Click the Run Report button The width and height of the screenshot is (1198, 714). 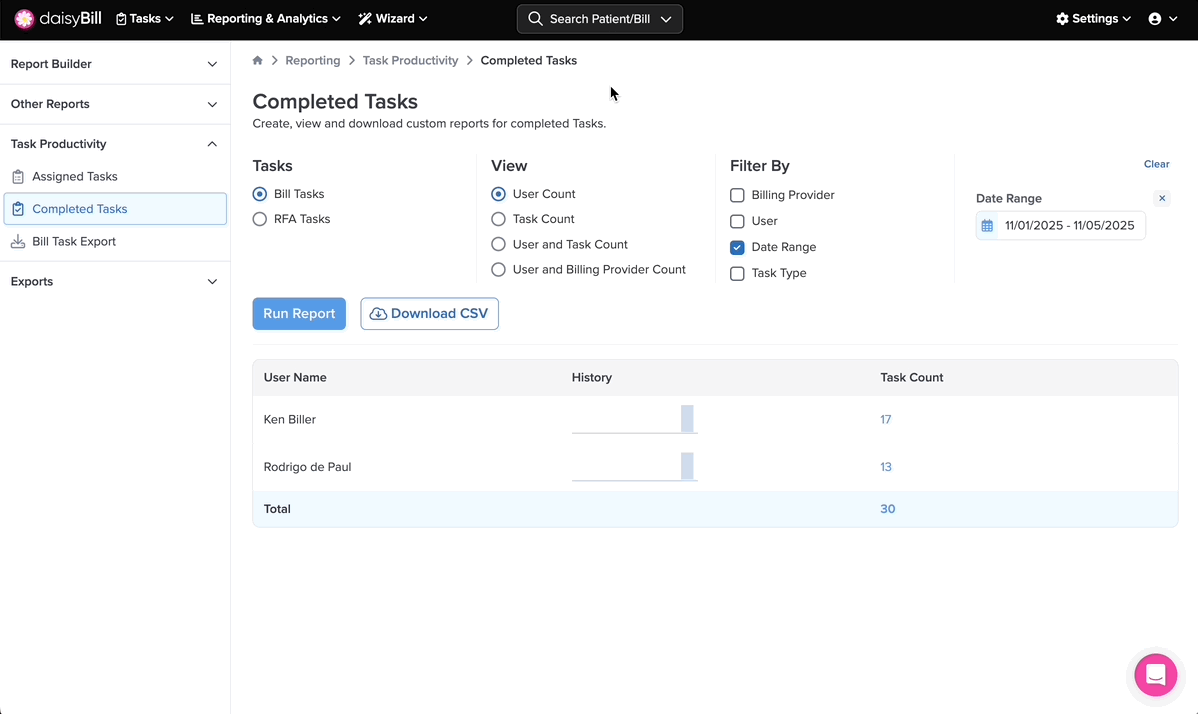[x=299, y=314]
